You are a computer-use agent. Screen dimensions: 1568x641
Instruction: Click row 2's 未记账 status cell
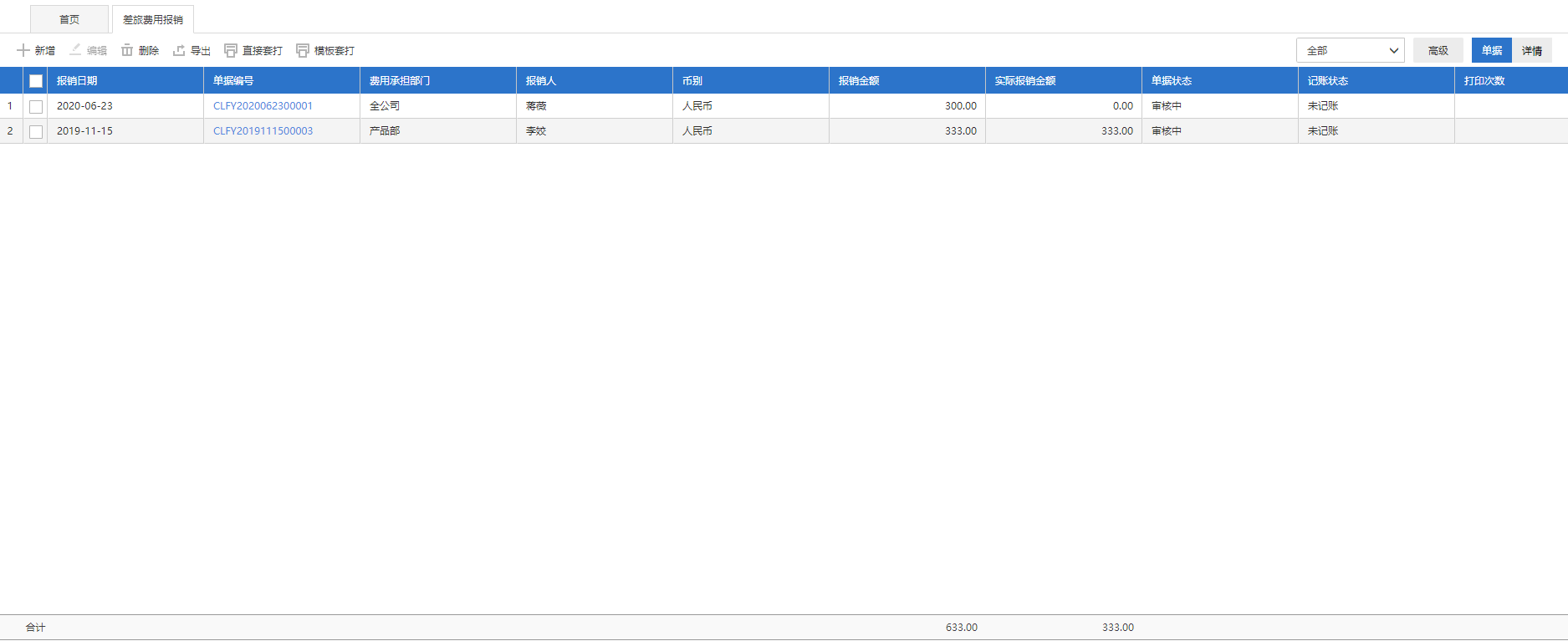coord(1376,131)
